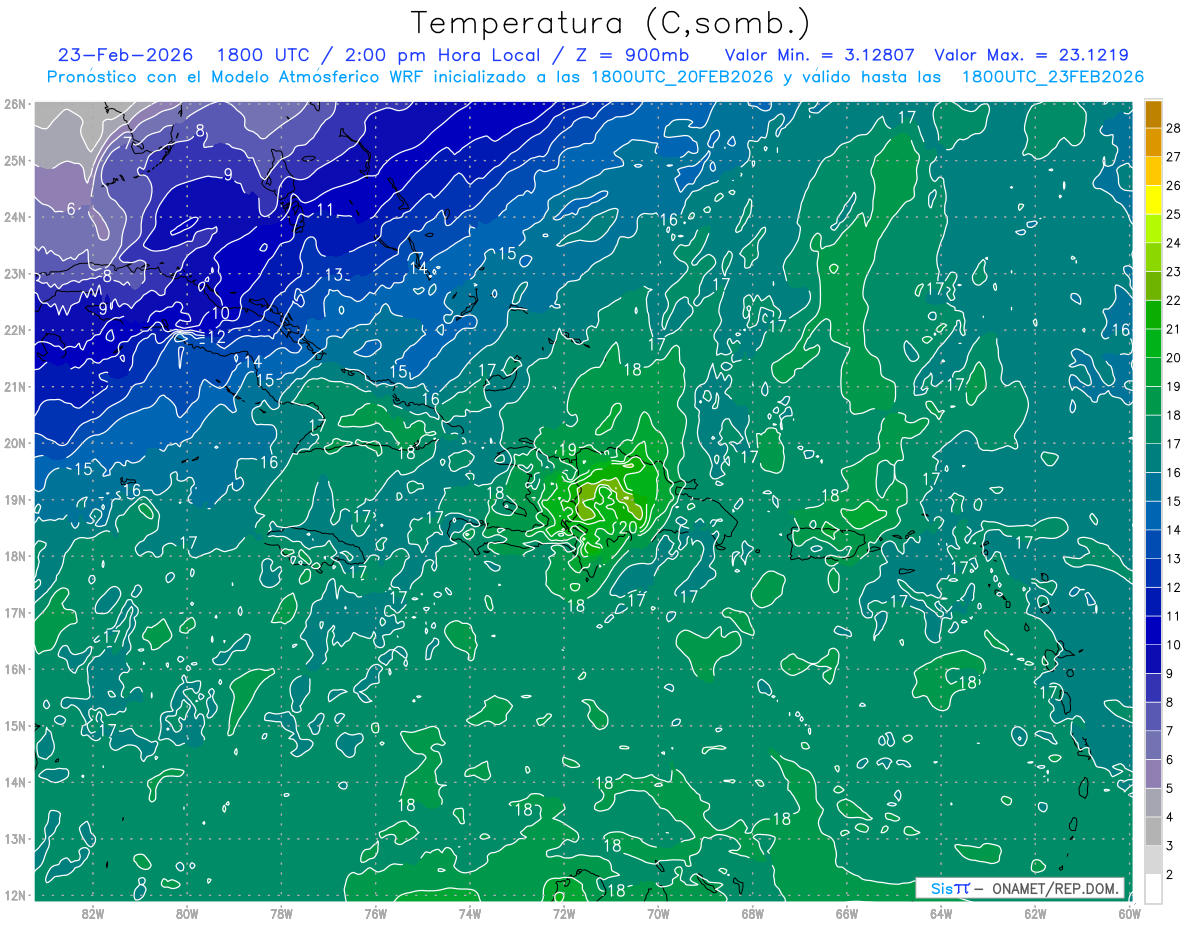Screen dimensions: 1200x927
Task: Click the contour label "20" over Hispaniola
Action: point(629,528)
